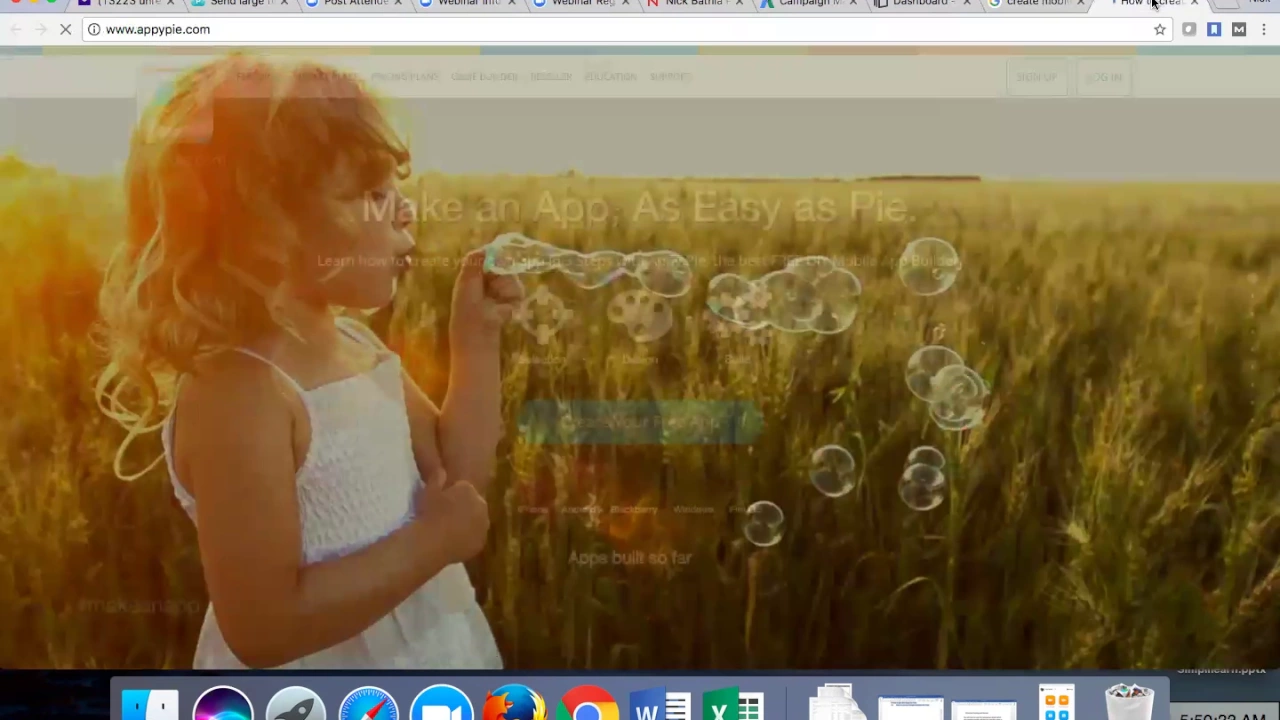Bookmark this page with the star icon
The height and width of the screenshot is (720, 1280).
1160,29
